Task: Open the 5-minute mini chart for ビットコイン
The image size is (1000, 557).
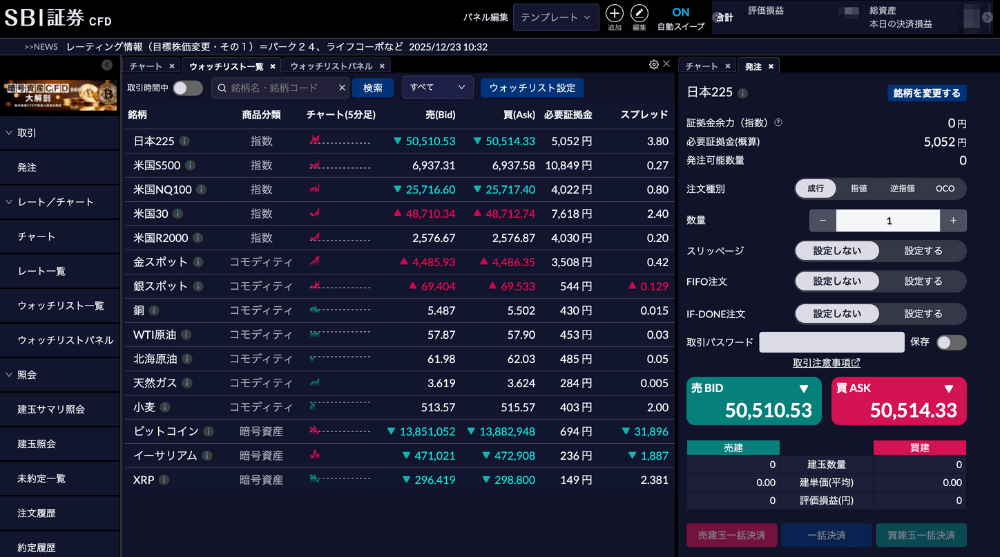Action: (x=339, y=431)
